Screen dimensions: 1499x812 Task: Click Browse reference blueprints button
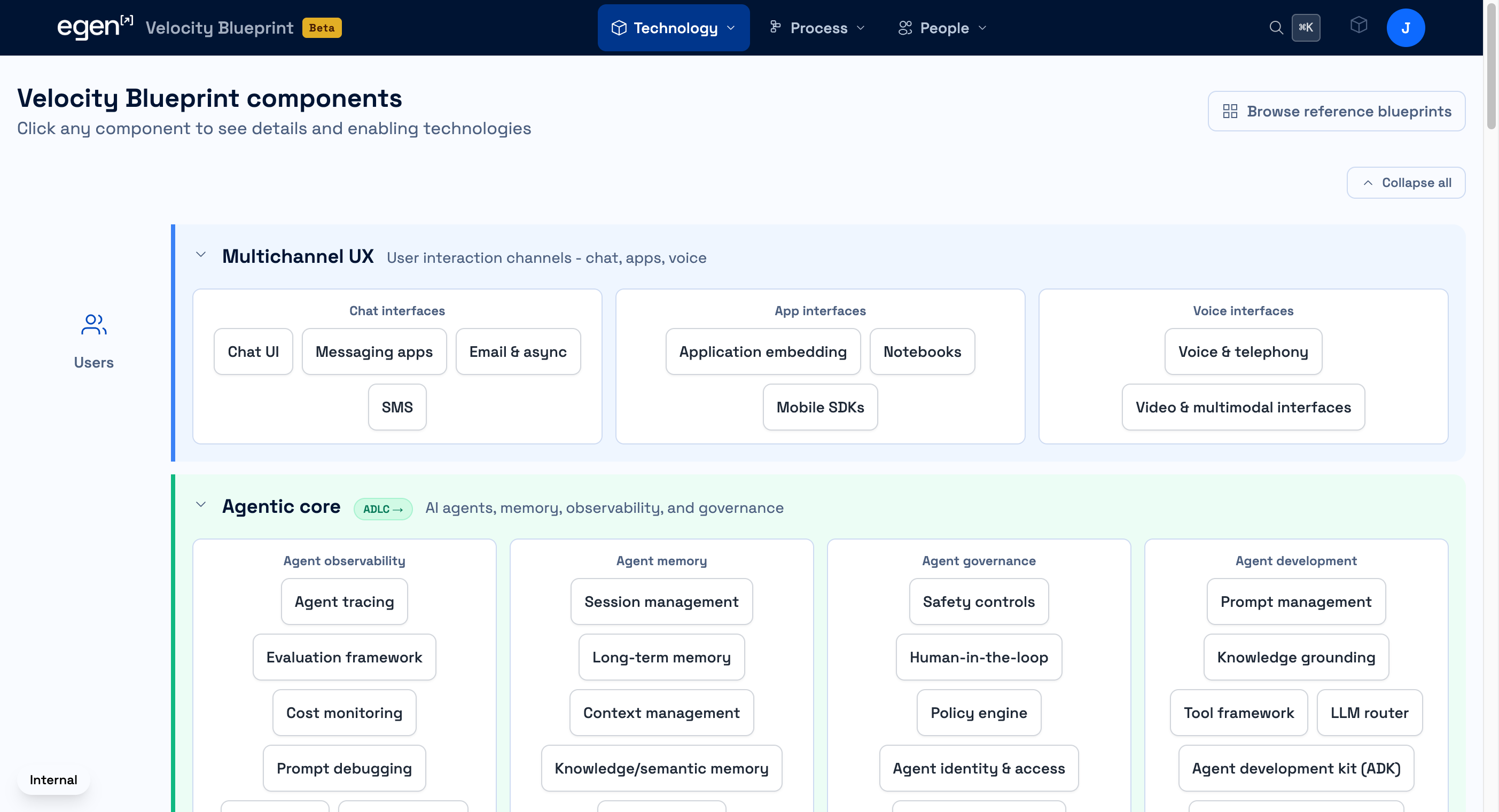(1336, 111)
